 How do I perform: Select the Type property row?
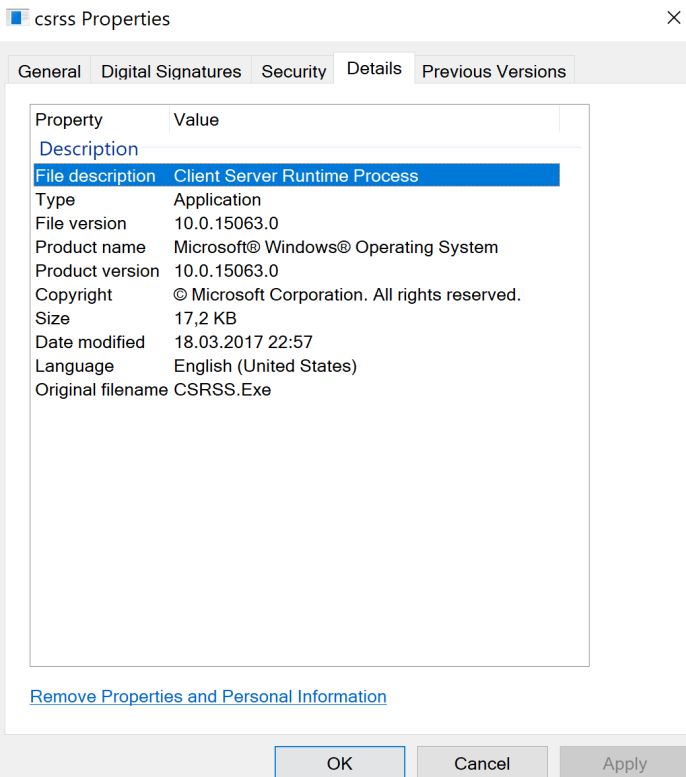click(x=296, y=200)
